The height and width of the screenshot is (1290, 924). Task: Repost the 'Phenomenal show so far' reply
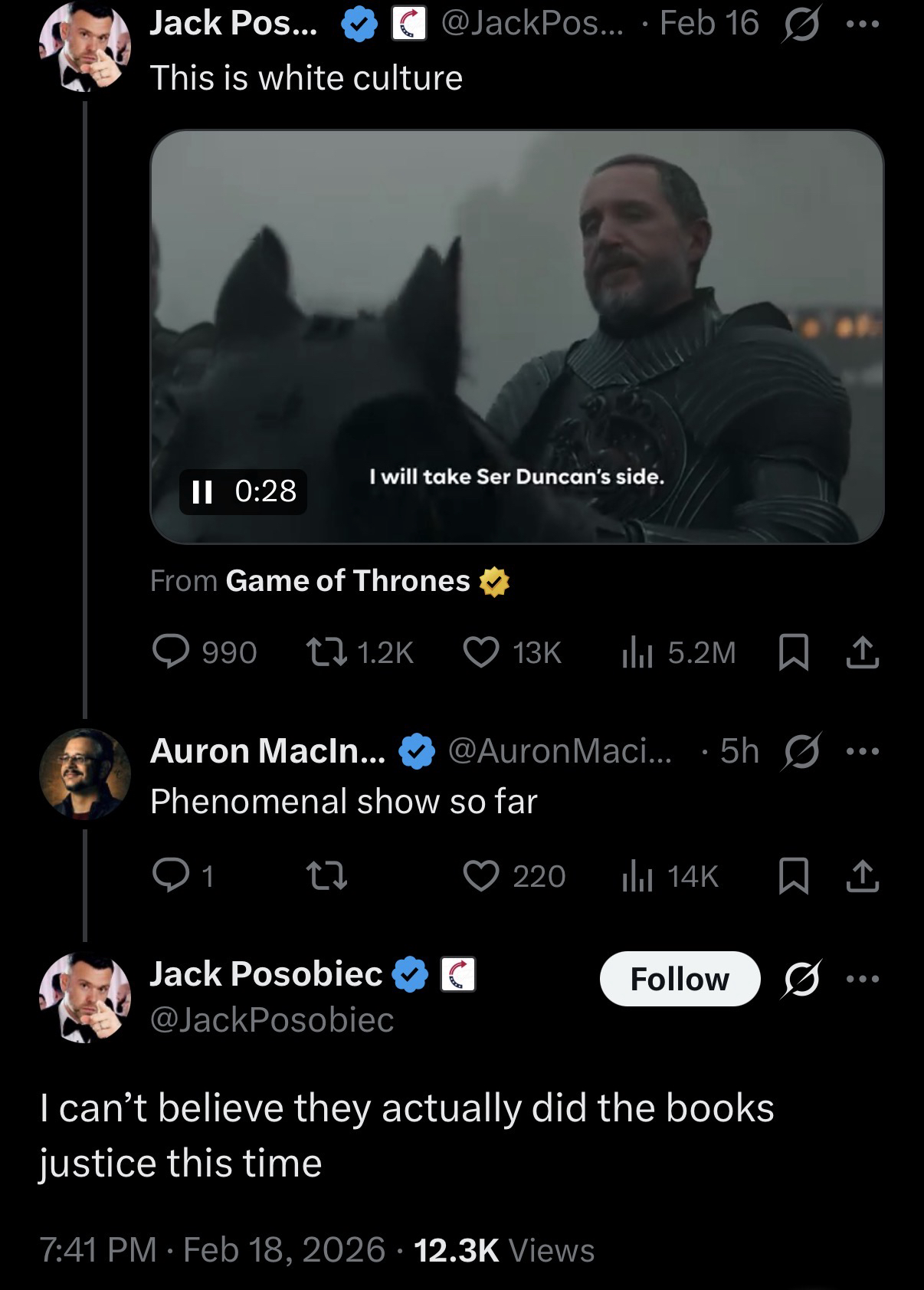coord(326,875)
